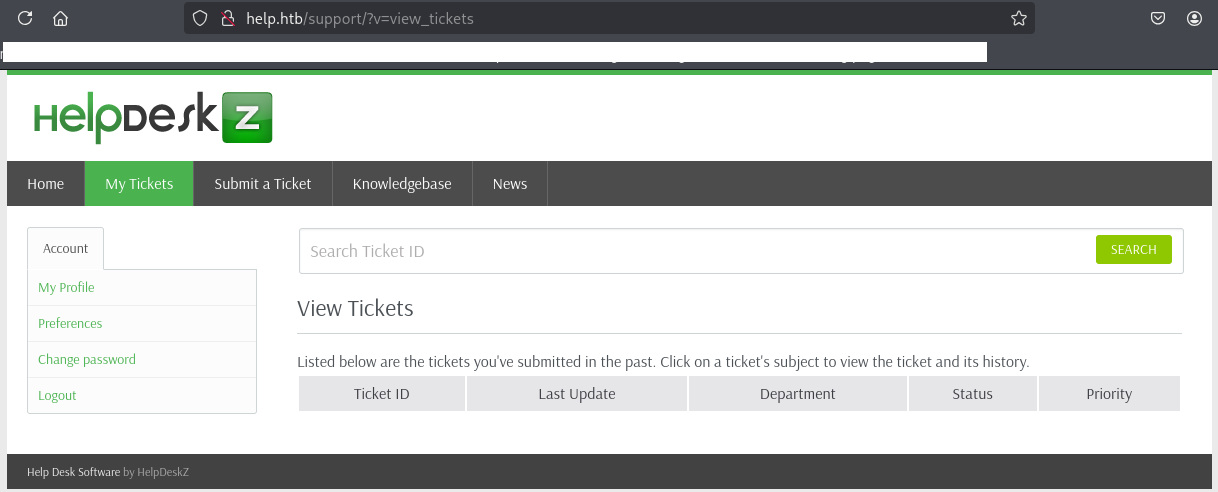Log out using the Logout link
Viewport: 1218px width, 492px height.
[57, 396]
